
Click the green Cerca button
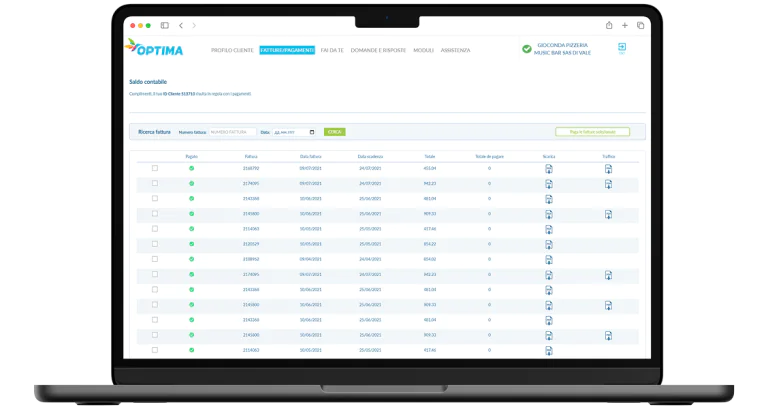tap(335, 132)
